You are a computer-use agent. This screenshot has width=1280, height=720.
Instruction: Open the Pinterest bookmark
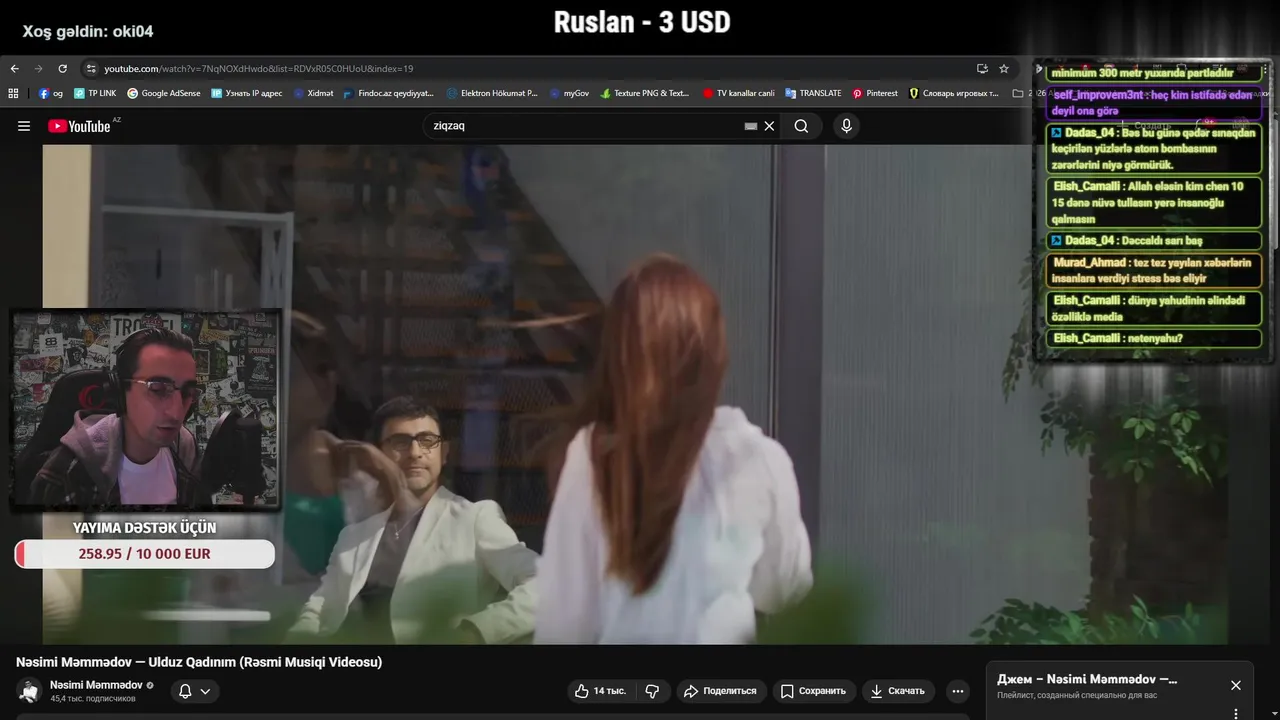pos(875,93)
